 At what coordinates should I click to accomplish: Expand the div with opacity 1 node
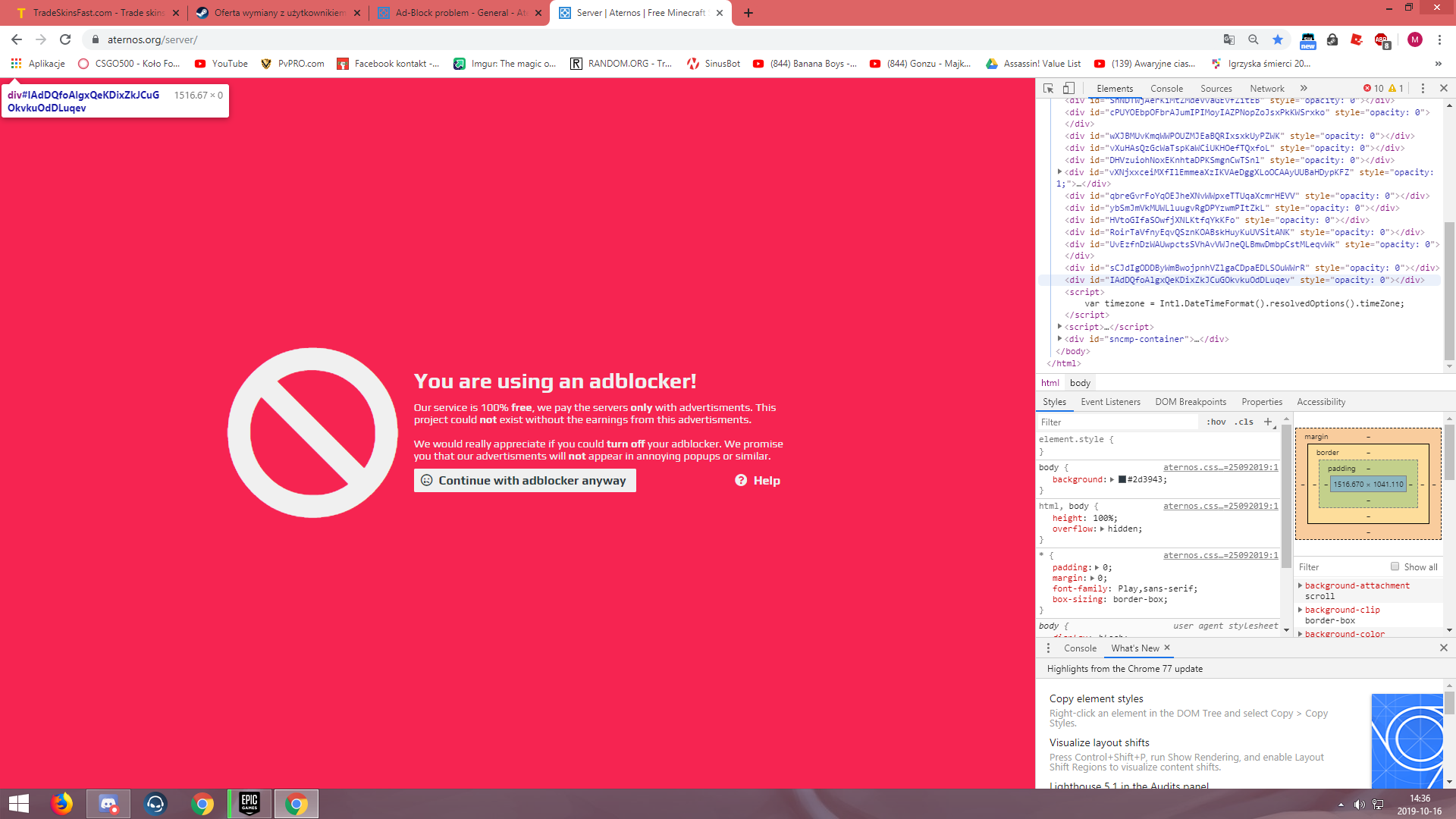(1060, 172)
